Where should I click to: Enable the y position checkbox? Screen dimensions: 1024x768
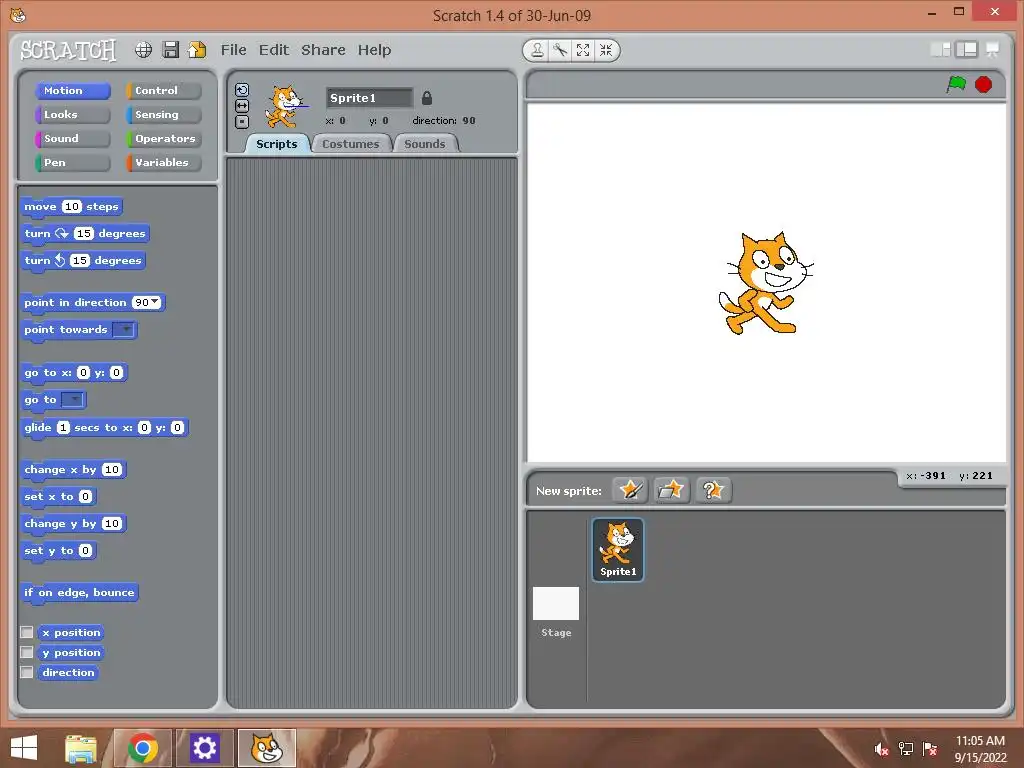tap(27, 652)
